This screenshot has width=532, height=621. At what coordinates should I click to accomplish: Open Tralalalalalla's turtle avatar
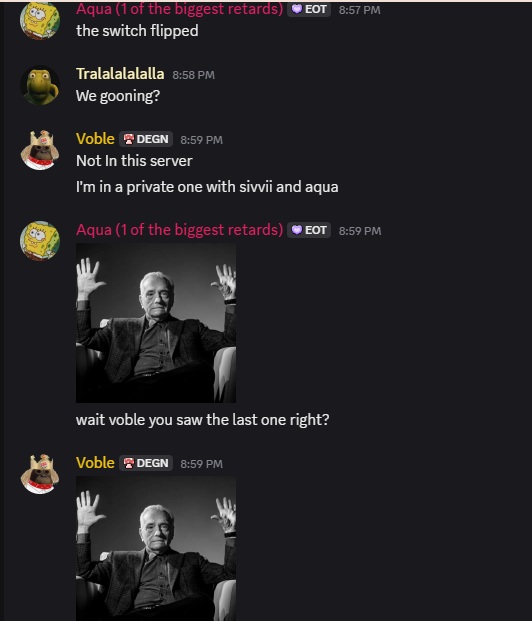[40, 85]
